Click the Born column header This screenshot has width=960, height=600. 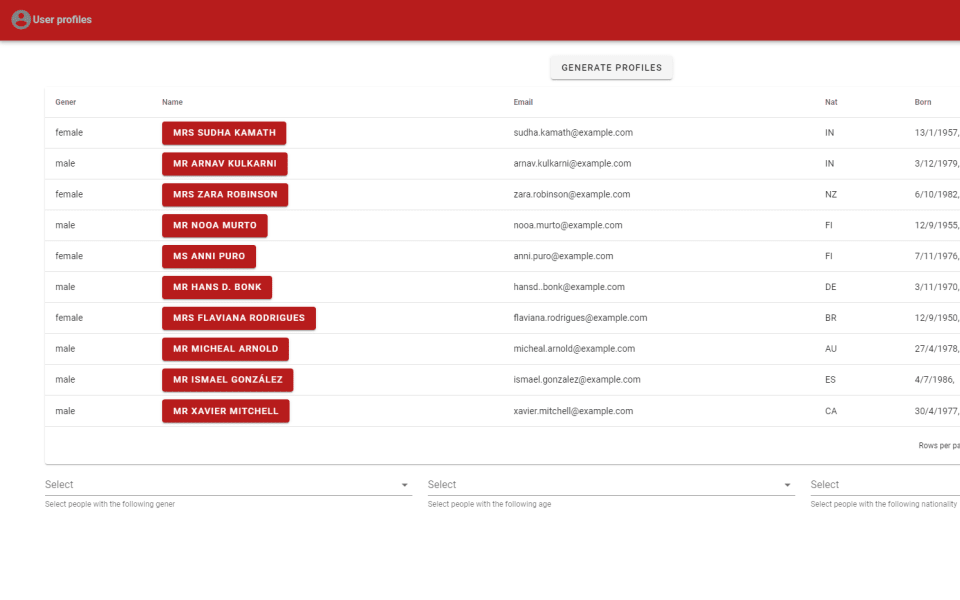tap(923, 102)
